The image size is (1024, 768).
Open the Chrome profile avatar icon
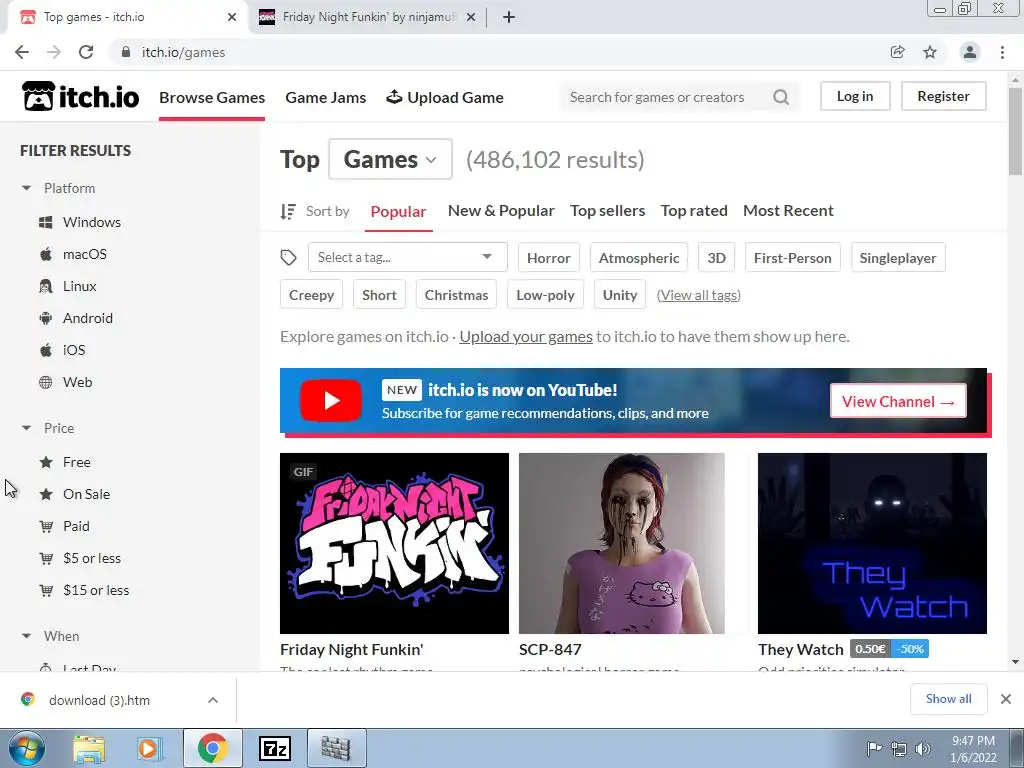tap(970, 52)
